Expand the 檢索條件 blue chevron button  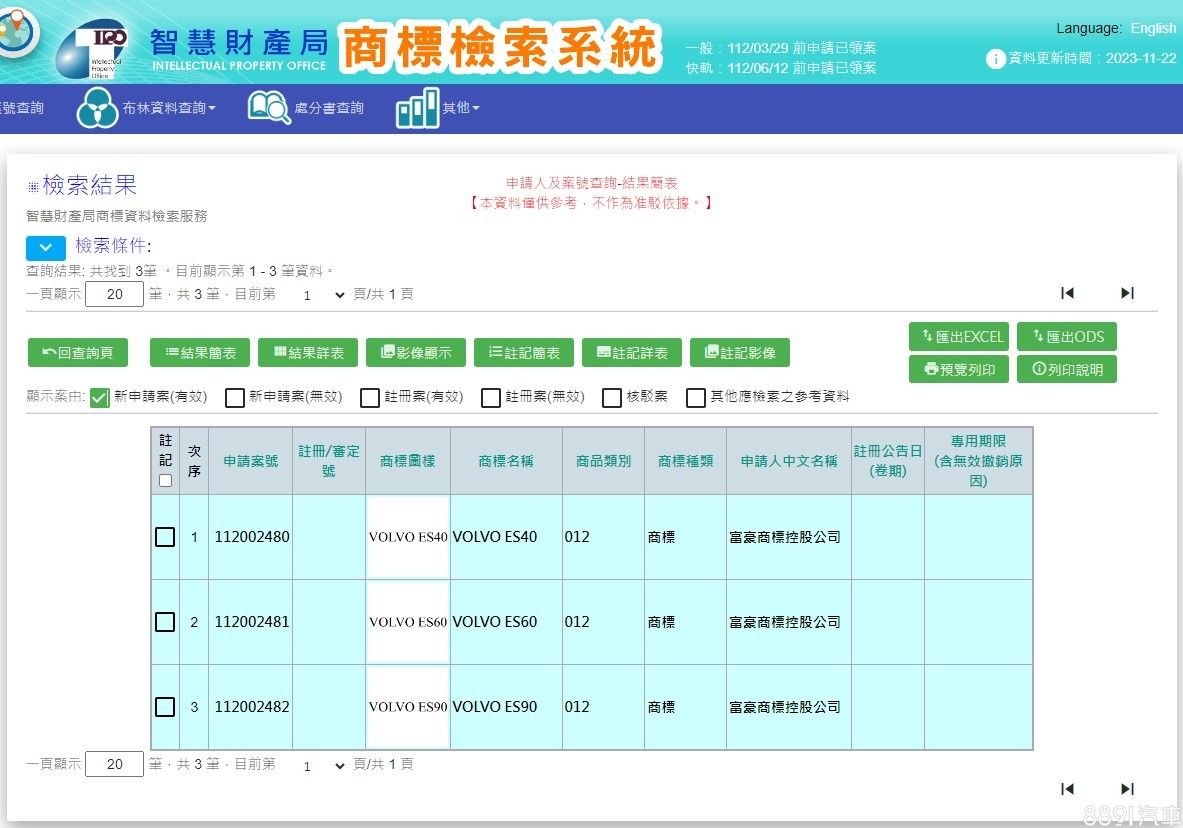point(45,248)
